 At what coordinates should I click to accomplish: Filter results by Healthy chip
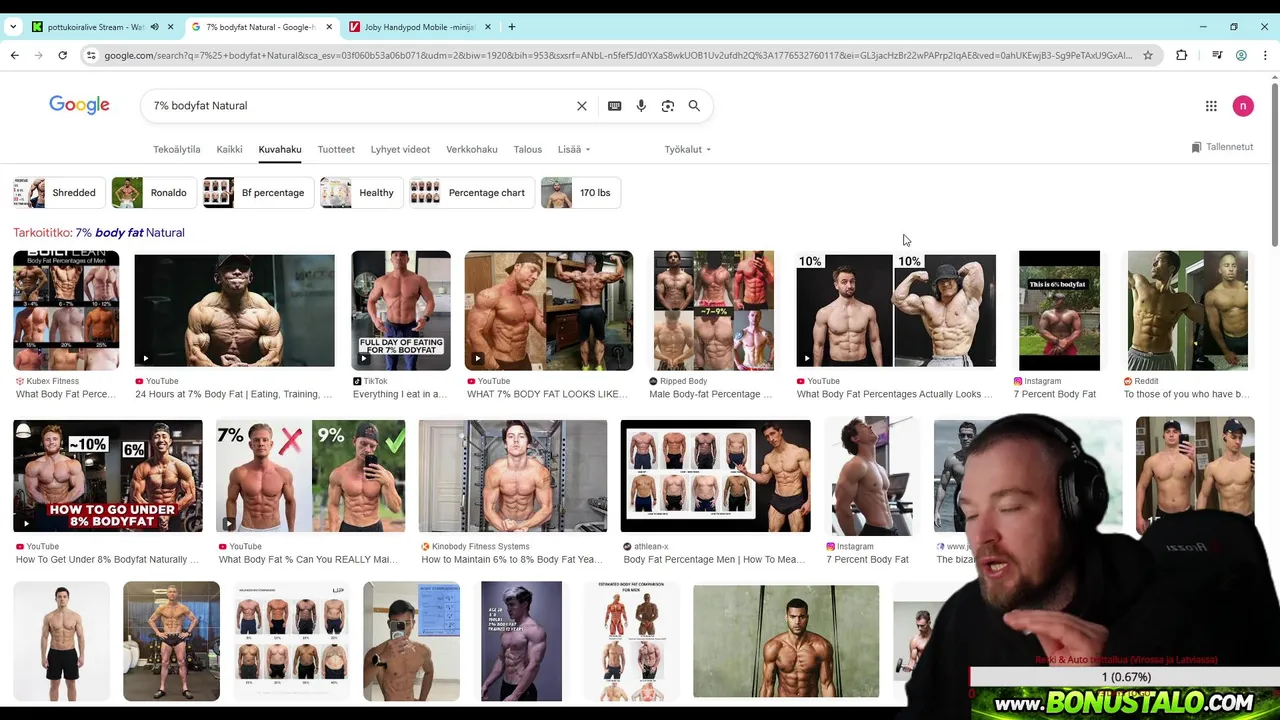click(x=361, y=193)
